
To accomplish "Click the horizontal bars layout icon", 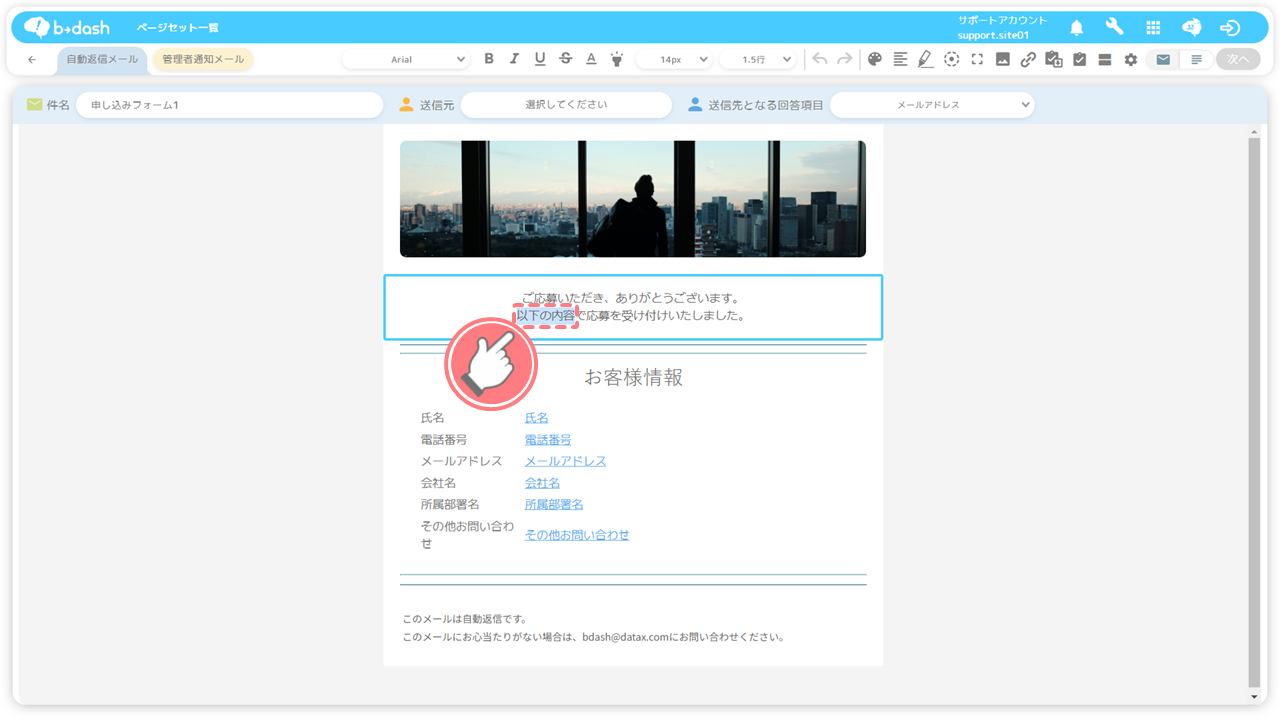I will [1105, 59].
